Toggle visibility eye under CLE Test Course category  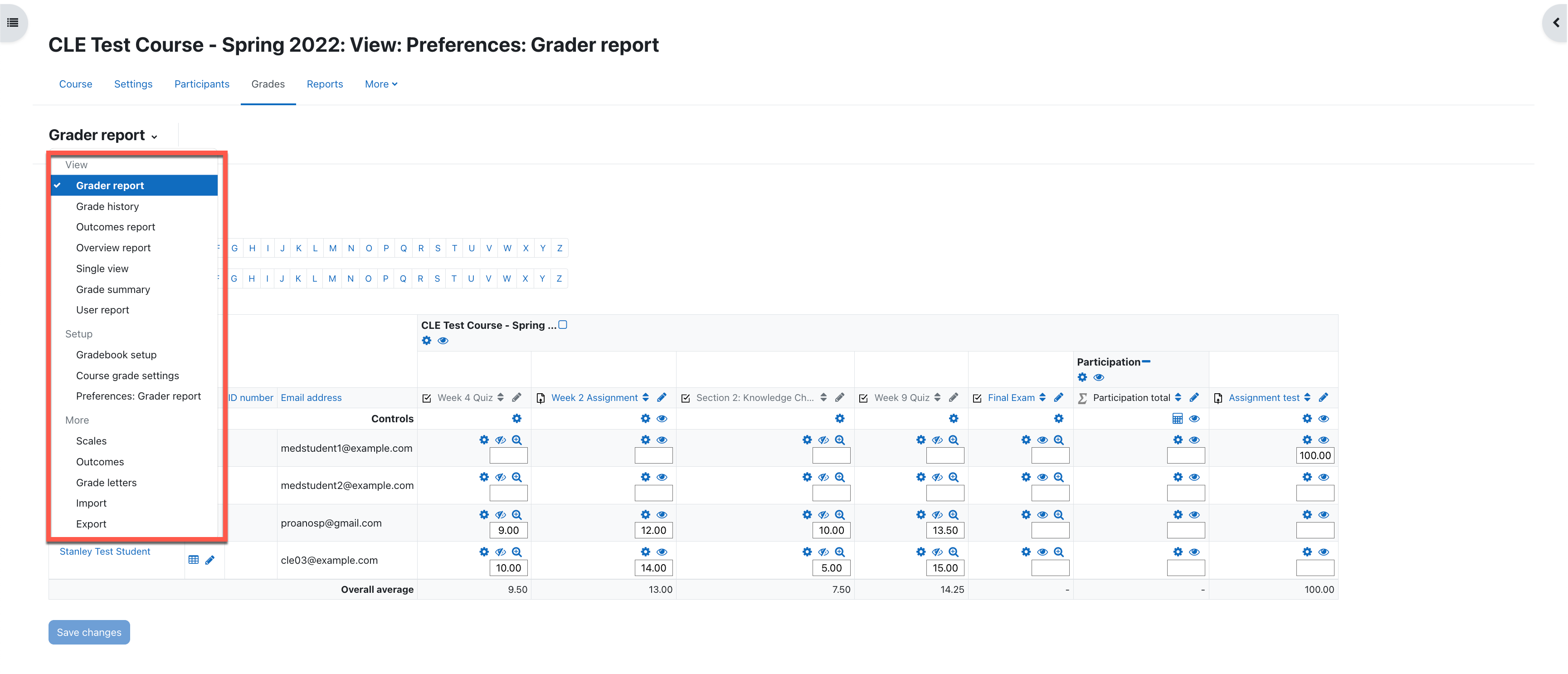[x=443, y=341]
